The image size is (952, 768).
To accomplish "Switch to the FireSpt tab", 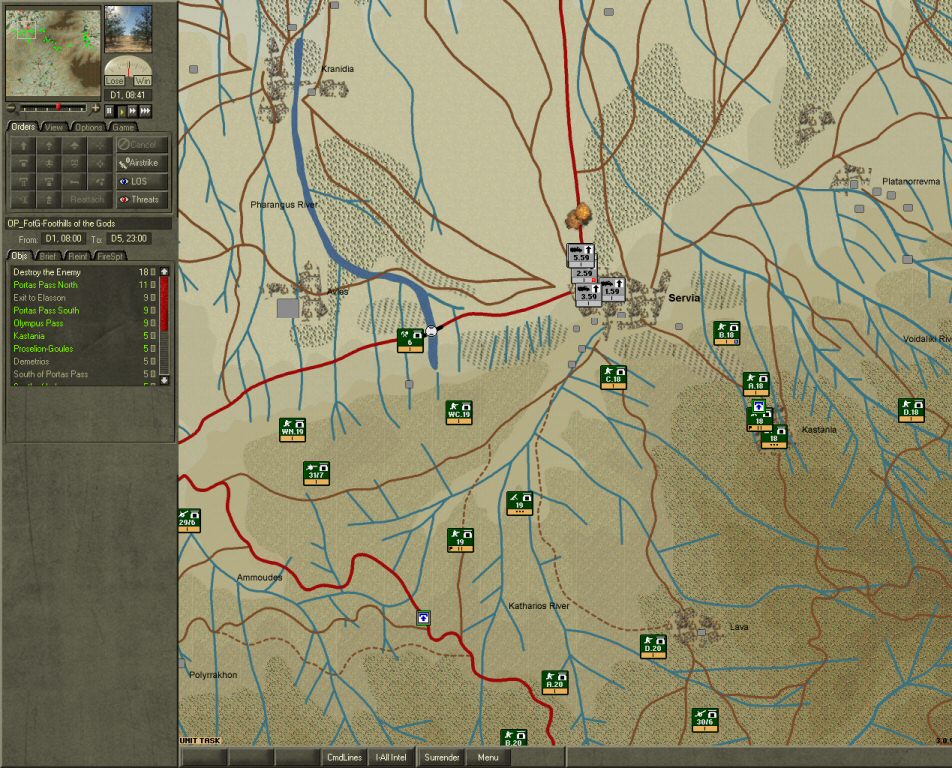I will click(x=110, y=256).
